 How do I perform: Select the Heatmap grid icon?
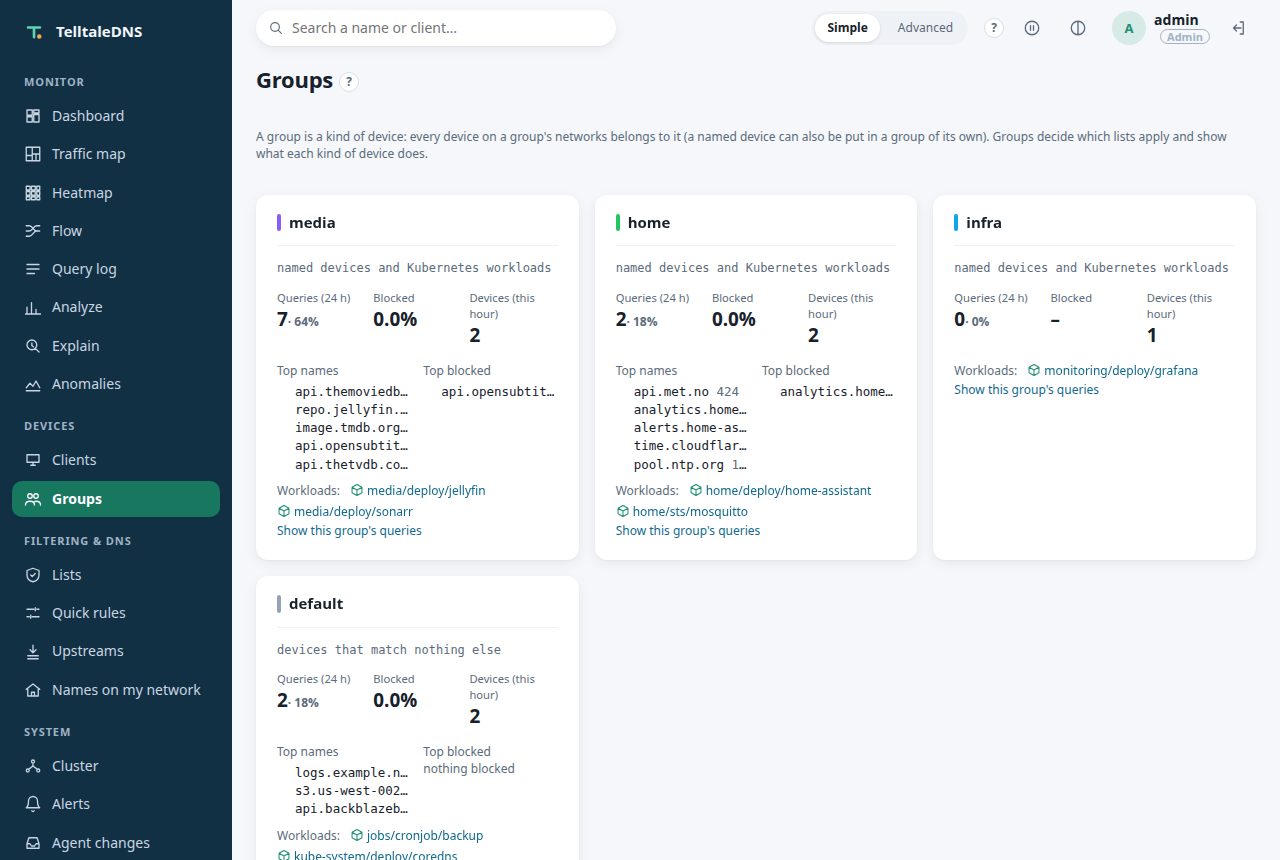[x=33, y=193]
